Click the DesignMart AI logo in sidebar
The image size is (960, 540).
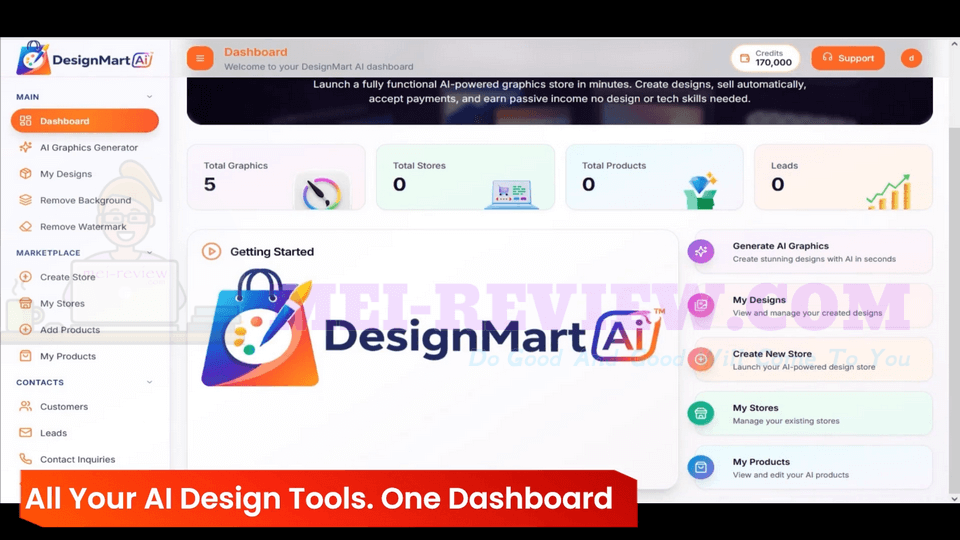point(84,59)
